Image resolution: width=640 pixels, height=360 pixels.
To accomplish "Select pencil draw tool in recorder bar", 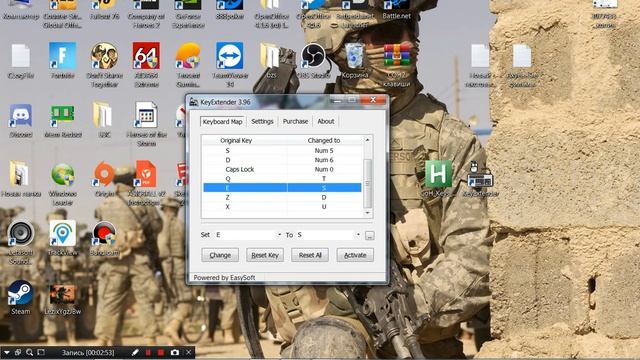I will click(135, 352).
